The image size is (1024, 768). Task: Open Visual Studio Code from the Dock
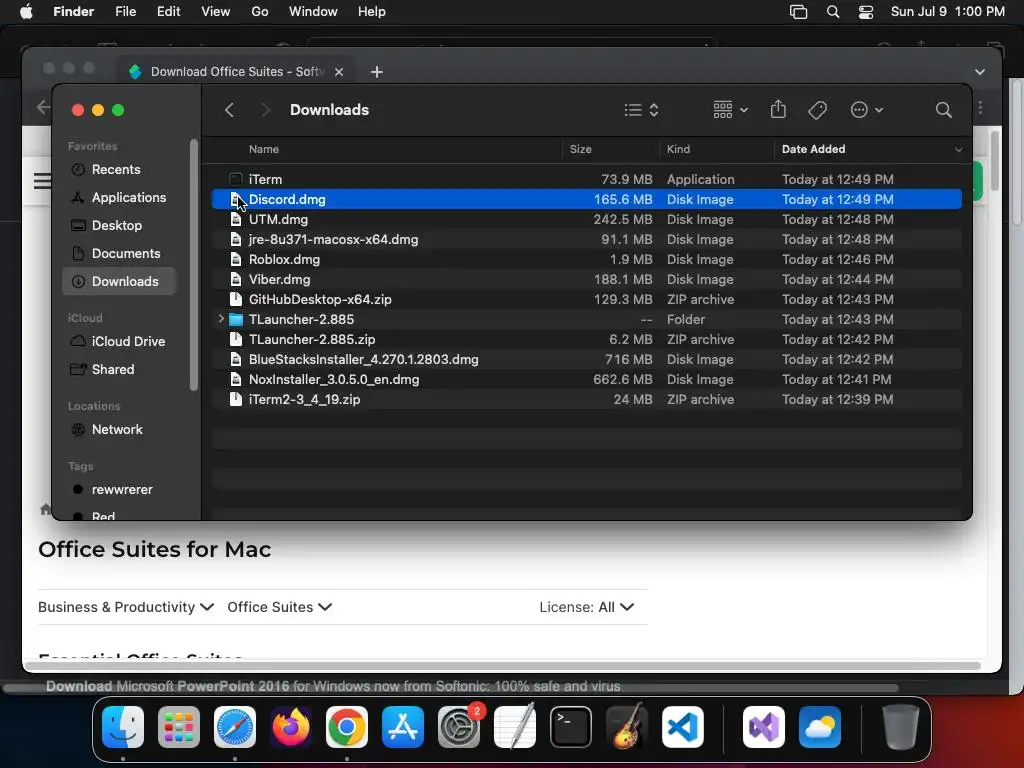click(x=683, y=727)
